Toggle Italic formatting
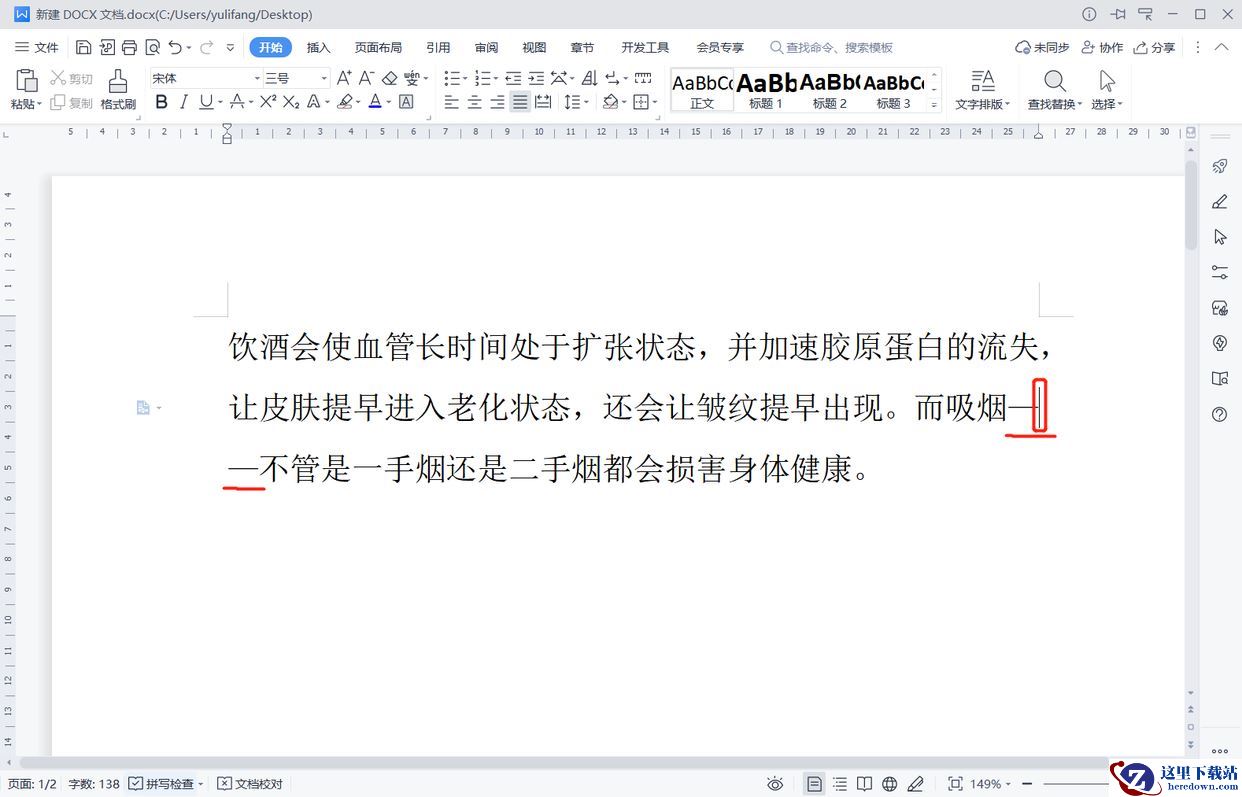1242x797 pixels. tap(184, 102)
